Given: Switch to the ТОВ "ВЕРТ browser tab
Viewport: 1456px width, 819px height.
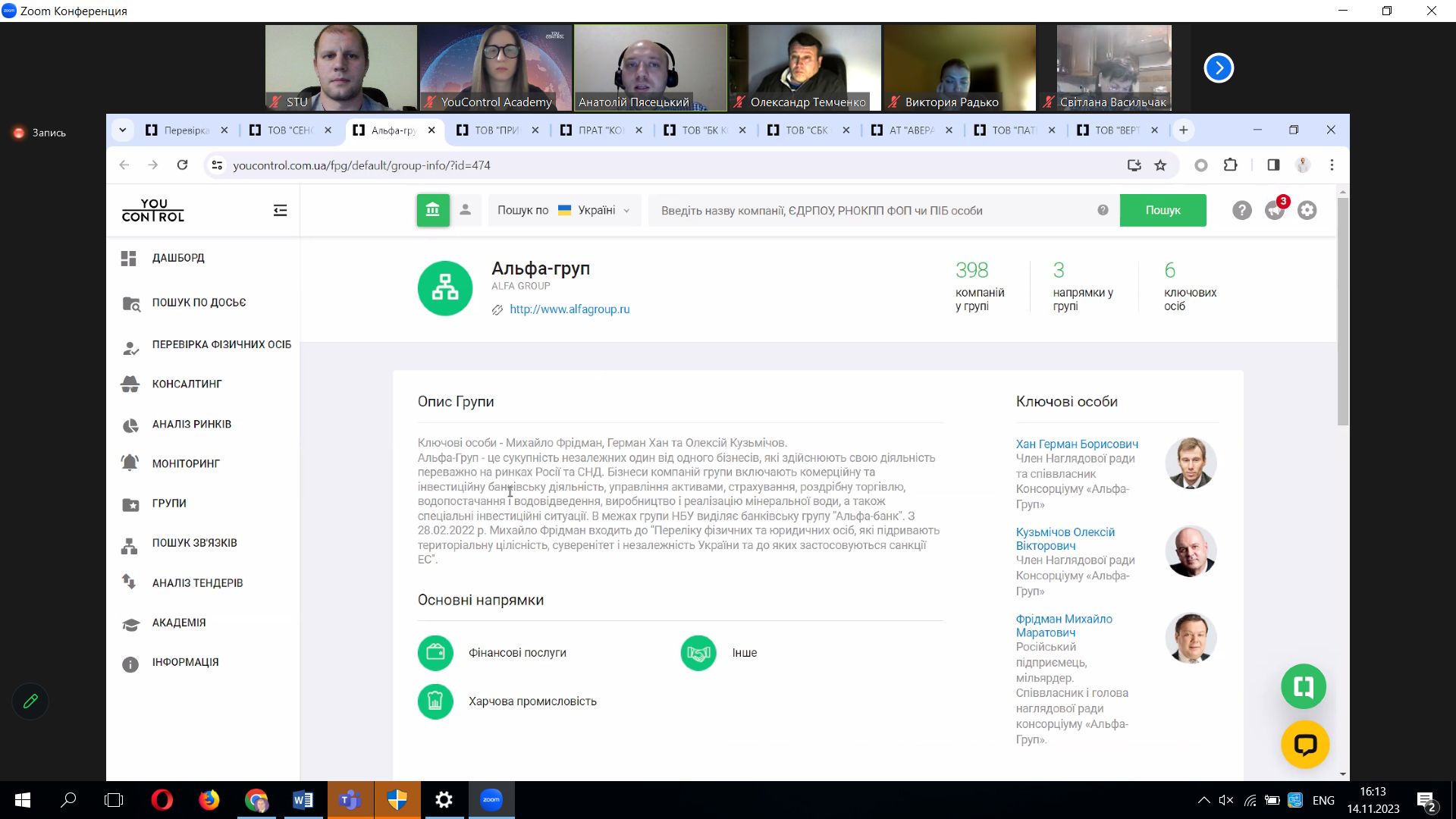Looking at the screenshot, I should point(1118,130).
